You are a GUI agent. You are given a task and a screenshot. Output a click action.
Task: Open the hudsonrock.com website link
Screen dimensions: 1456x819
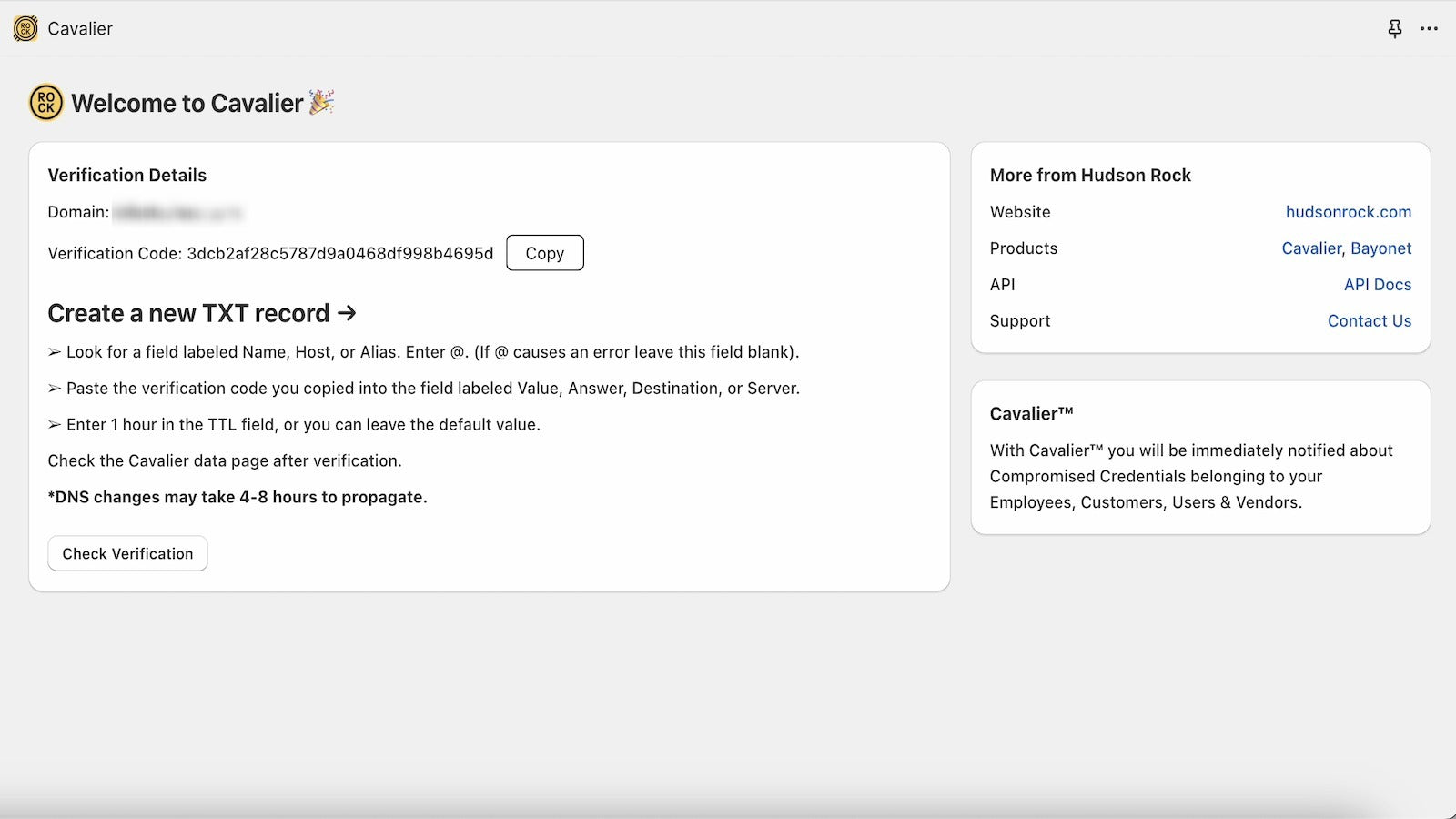[x=1349, y=212]
